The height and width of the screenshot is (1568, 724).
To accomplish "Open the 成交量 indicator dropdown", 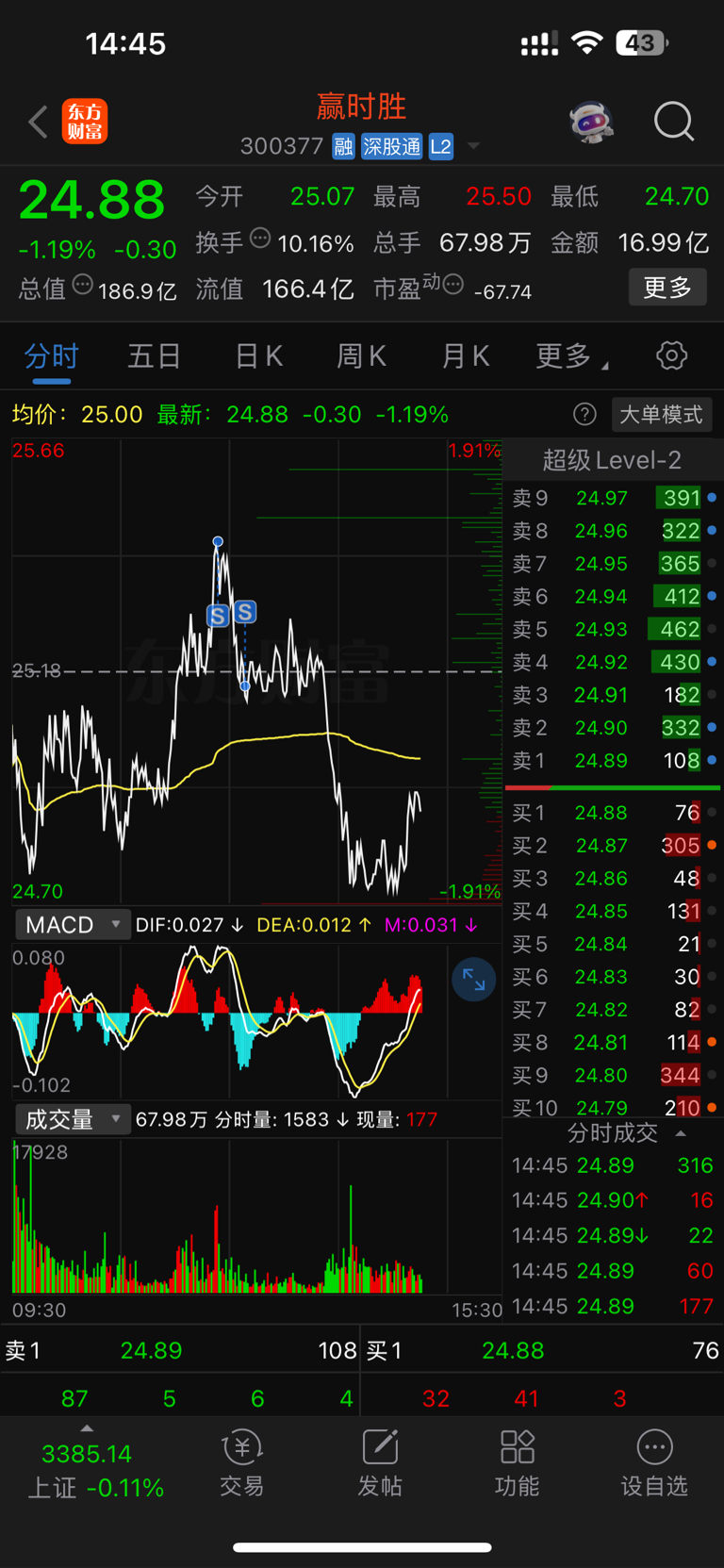I will (x=72, y=1119).
